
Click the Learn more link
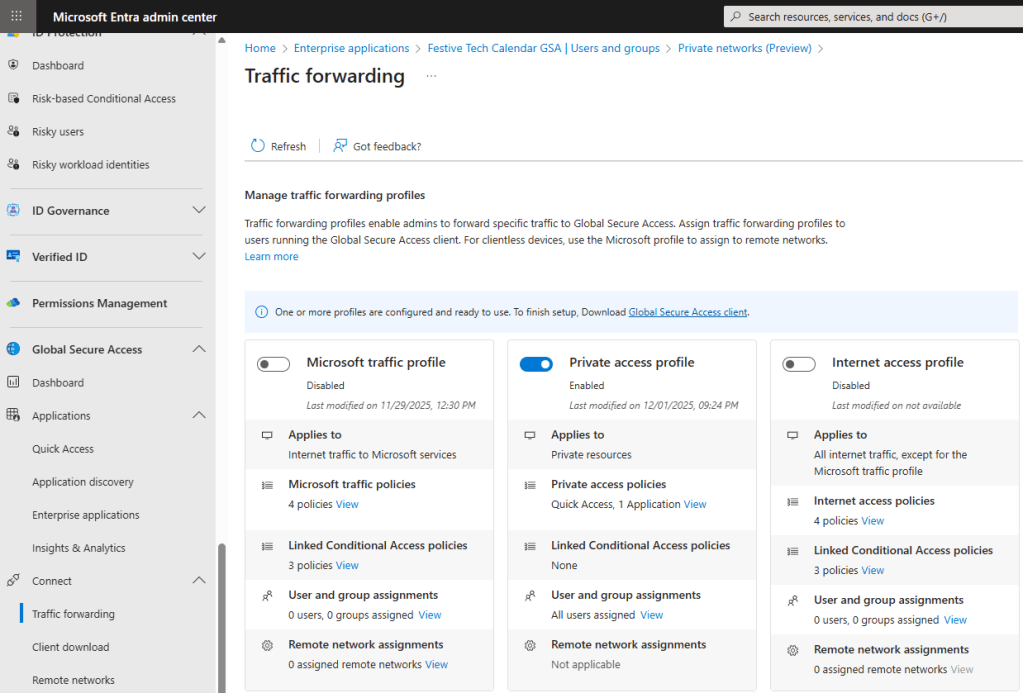[x=271, y=257]
